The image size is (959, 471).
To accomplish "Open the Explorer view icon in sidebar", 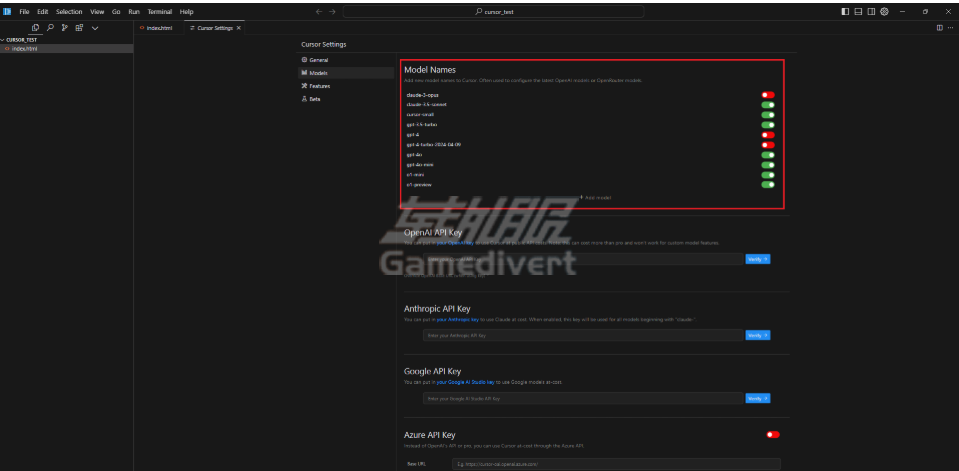I will [x=36, y=28].
